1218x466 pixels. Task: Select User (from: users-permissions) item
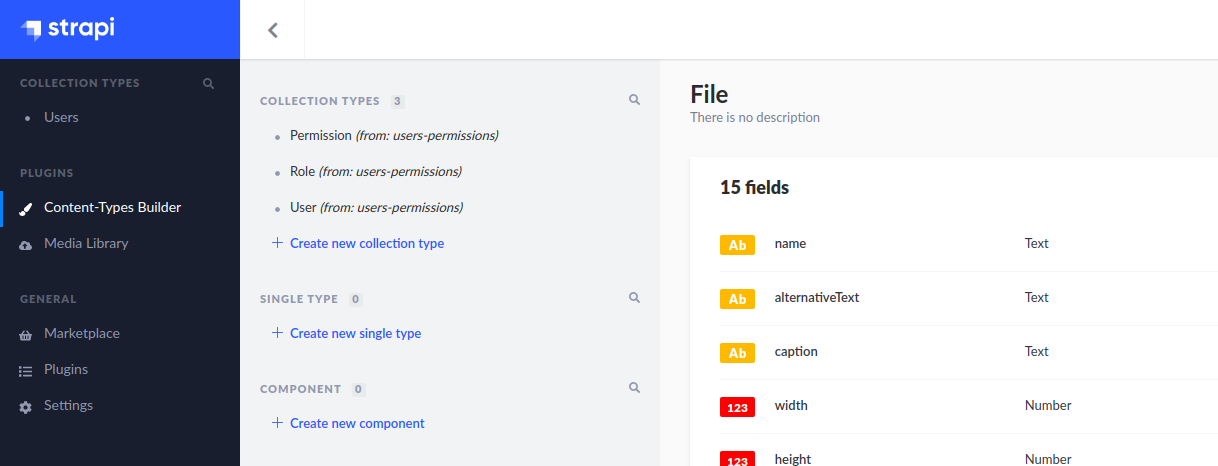(x=376, y=207)
